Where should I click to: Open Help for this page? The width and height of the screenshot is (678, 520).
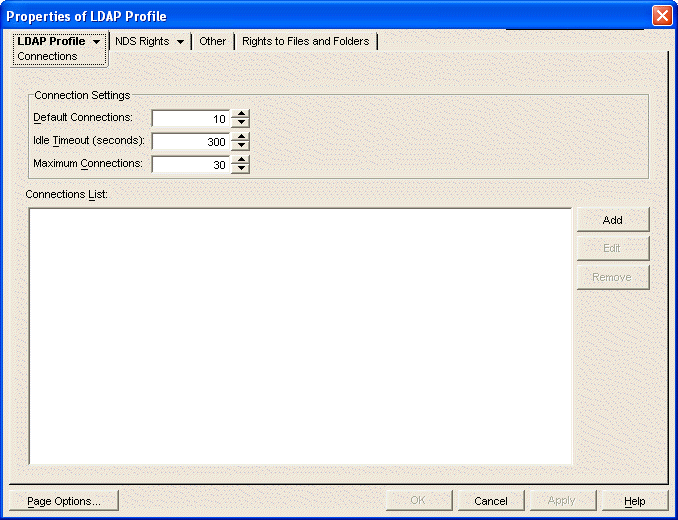pyautogui.click(x=635, y=501)
